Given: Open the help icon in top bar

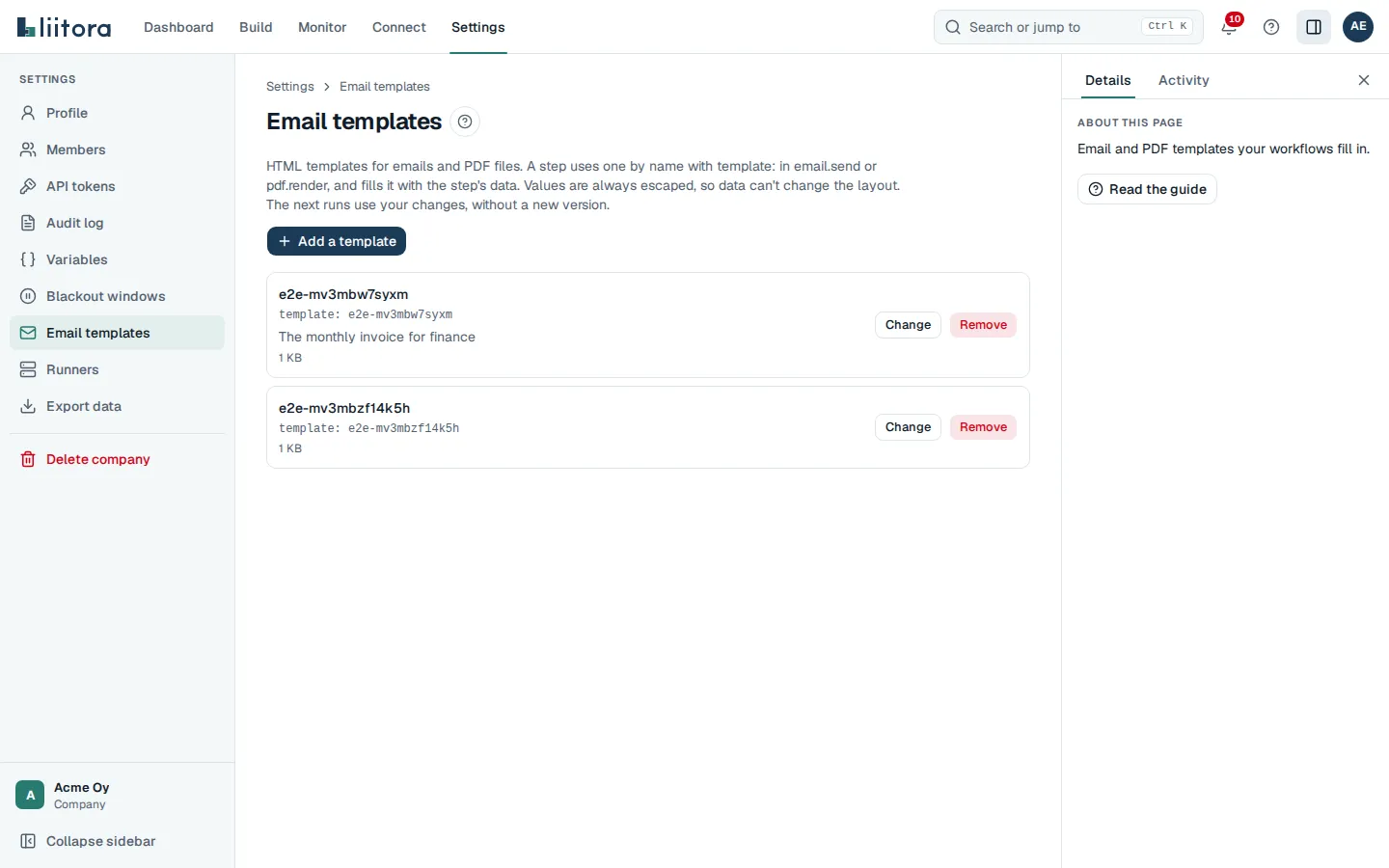Looking at the screenshot, I should click(x=1271, y=27).
